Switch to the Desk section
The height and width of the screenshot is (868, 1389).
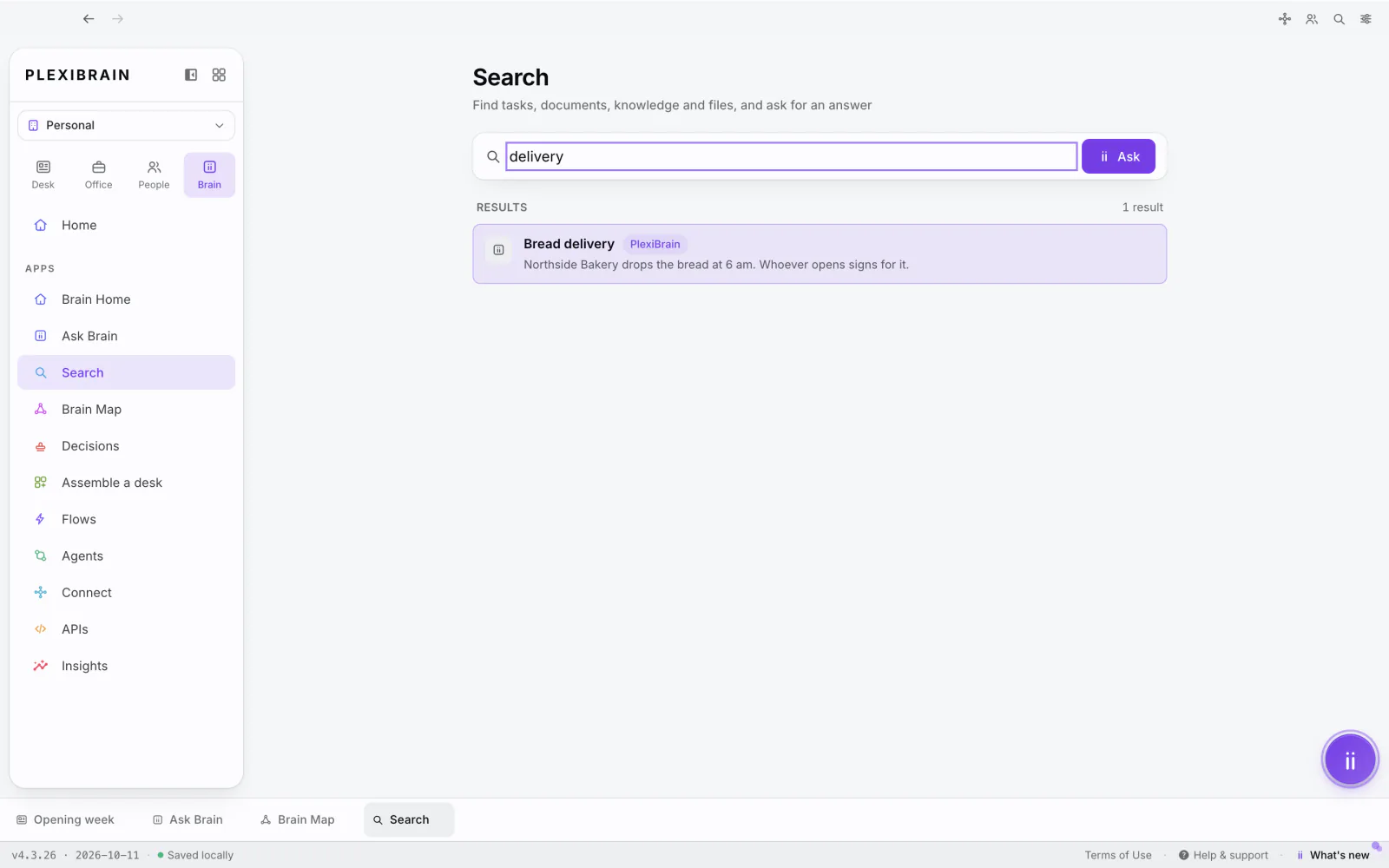[x=43, y=174]
